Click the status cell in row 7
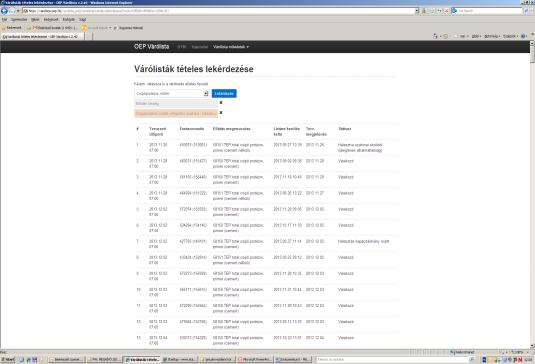 pos(363,241)
